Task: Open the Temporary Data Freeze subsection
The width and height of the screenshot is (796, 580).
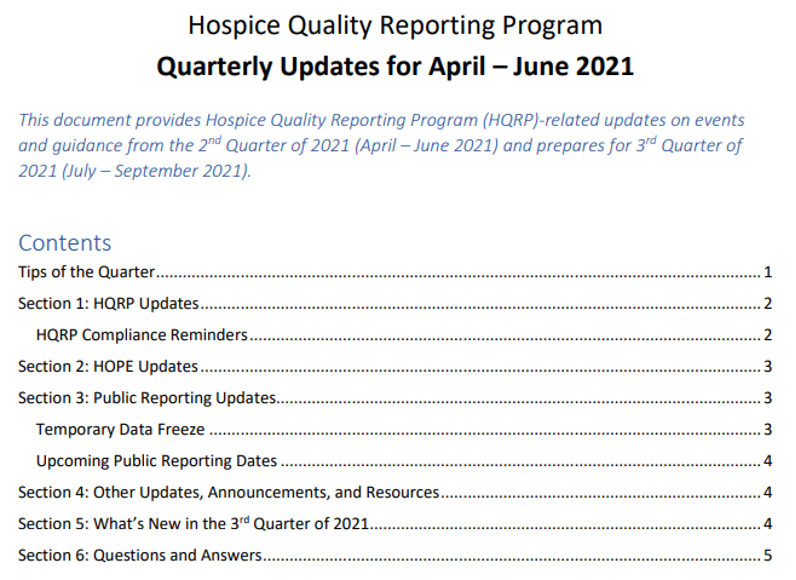Action: pyautogui.click(x=120, y=429)
